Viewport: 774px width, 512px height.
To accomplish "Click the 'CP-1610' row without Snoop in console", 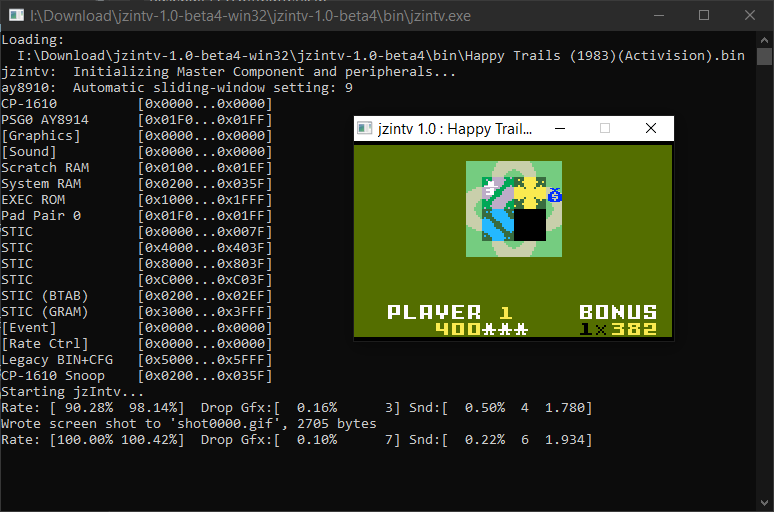I will click(x=137, y=104).
